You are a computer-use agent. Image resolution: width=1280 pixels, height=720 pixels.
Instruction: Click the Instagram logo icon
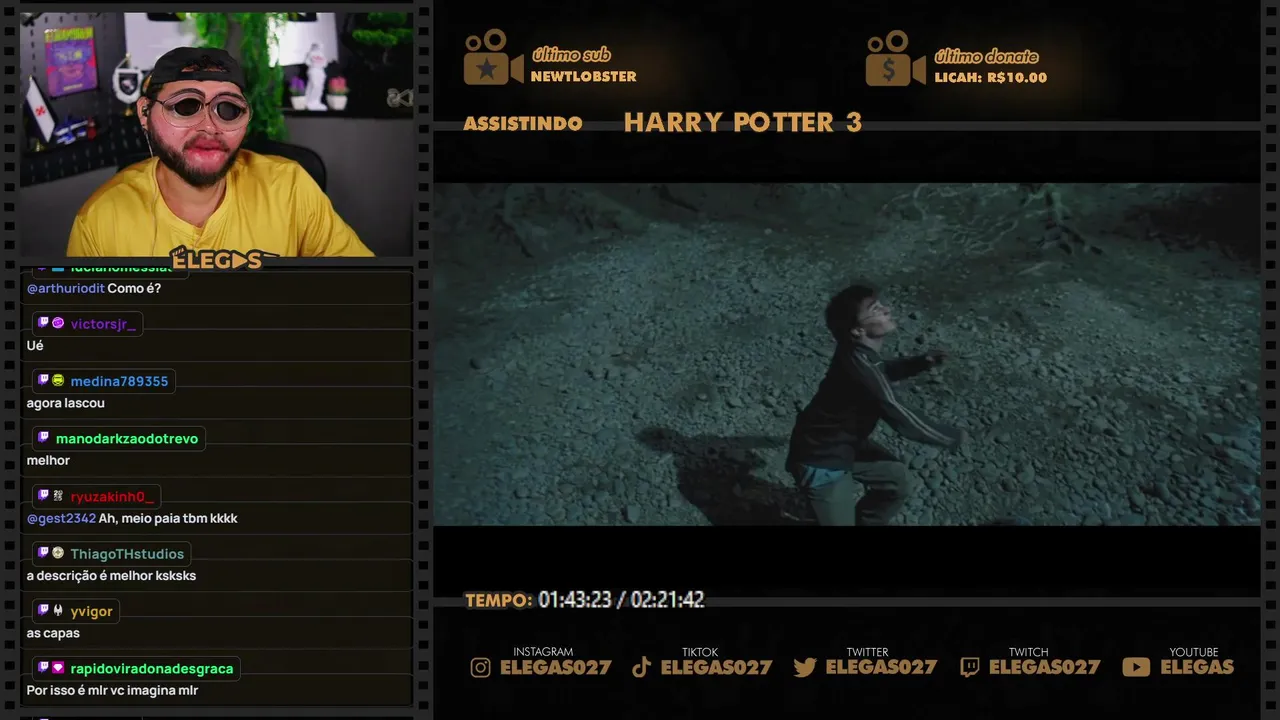pyautogui.click(x=481, y=667)
